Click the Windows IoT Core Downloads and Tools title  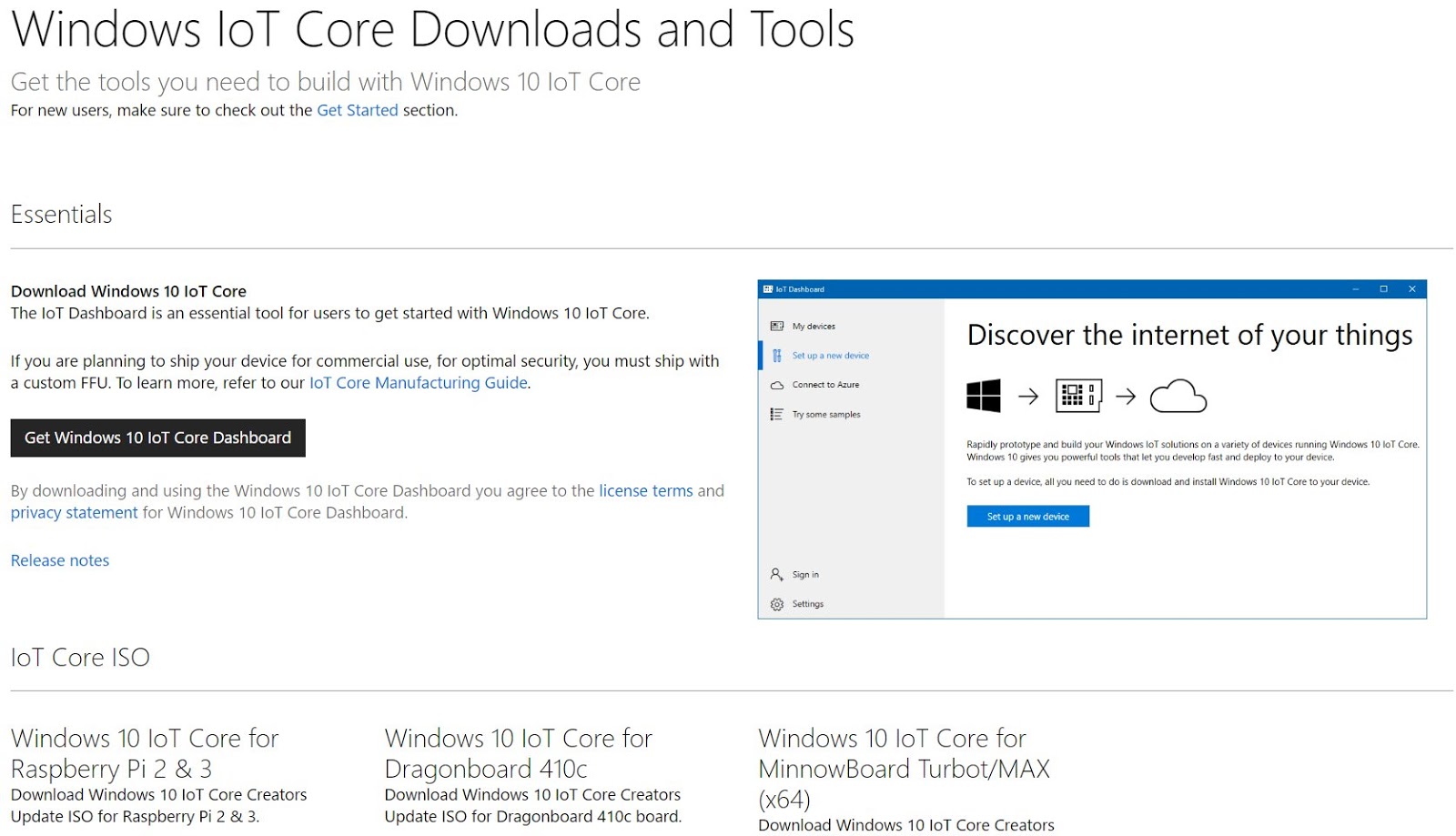[432, 28]
